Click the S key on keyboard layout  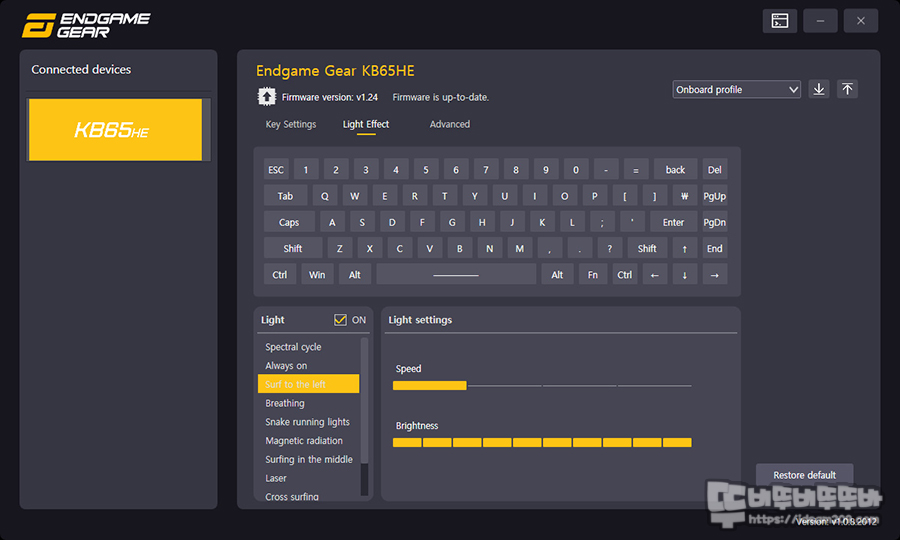coord(362,222)
